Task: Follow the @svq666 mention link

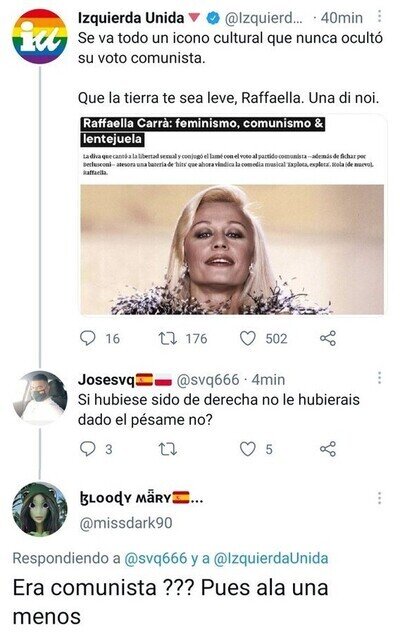Action: [156, 558]
